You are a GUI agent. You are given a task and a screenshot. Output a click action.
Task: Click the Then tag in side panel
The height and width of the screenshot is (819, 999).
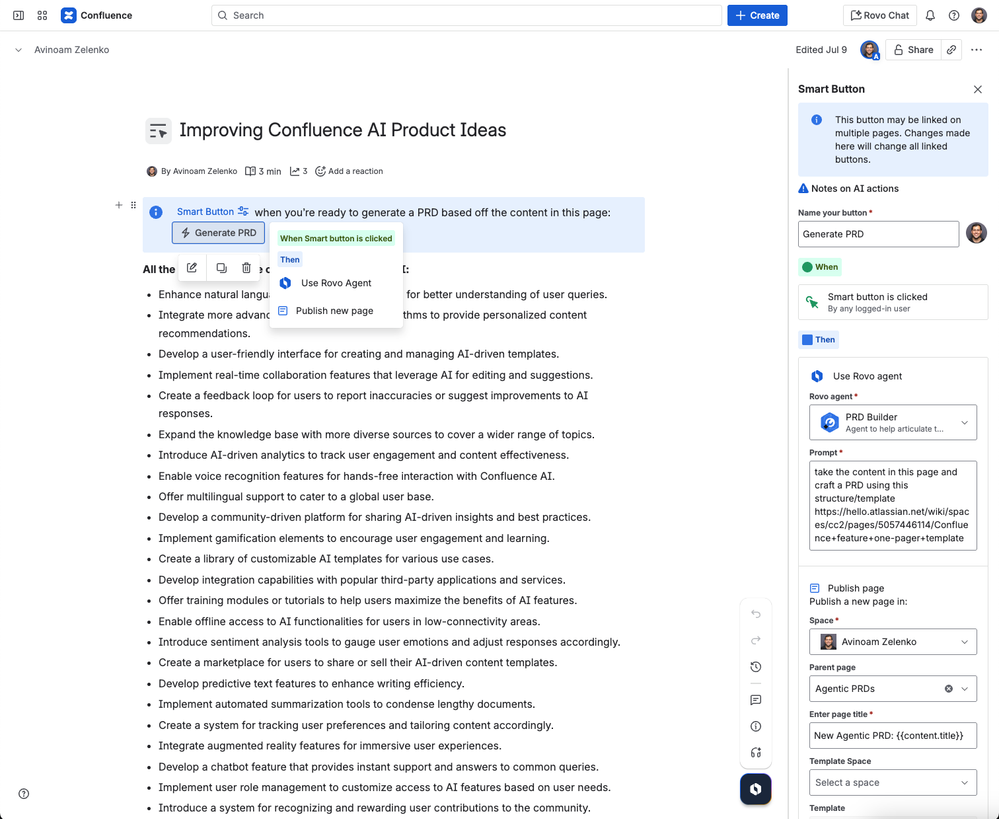(x=818, y=340)
